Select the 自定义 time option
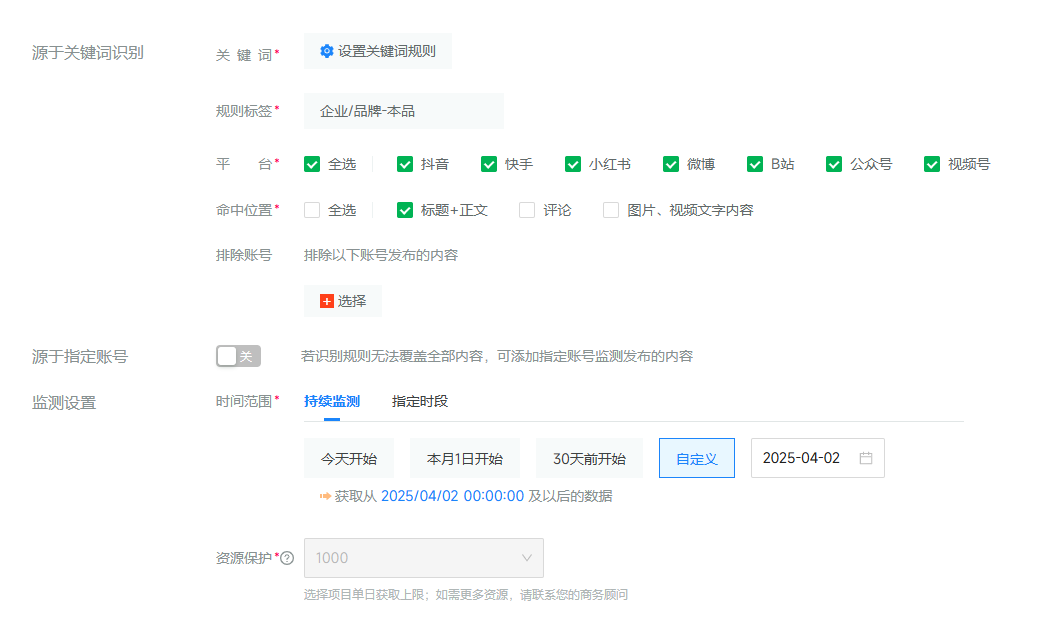 697,459
